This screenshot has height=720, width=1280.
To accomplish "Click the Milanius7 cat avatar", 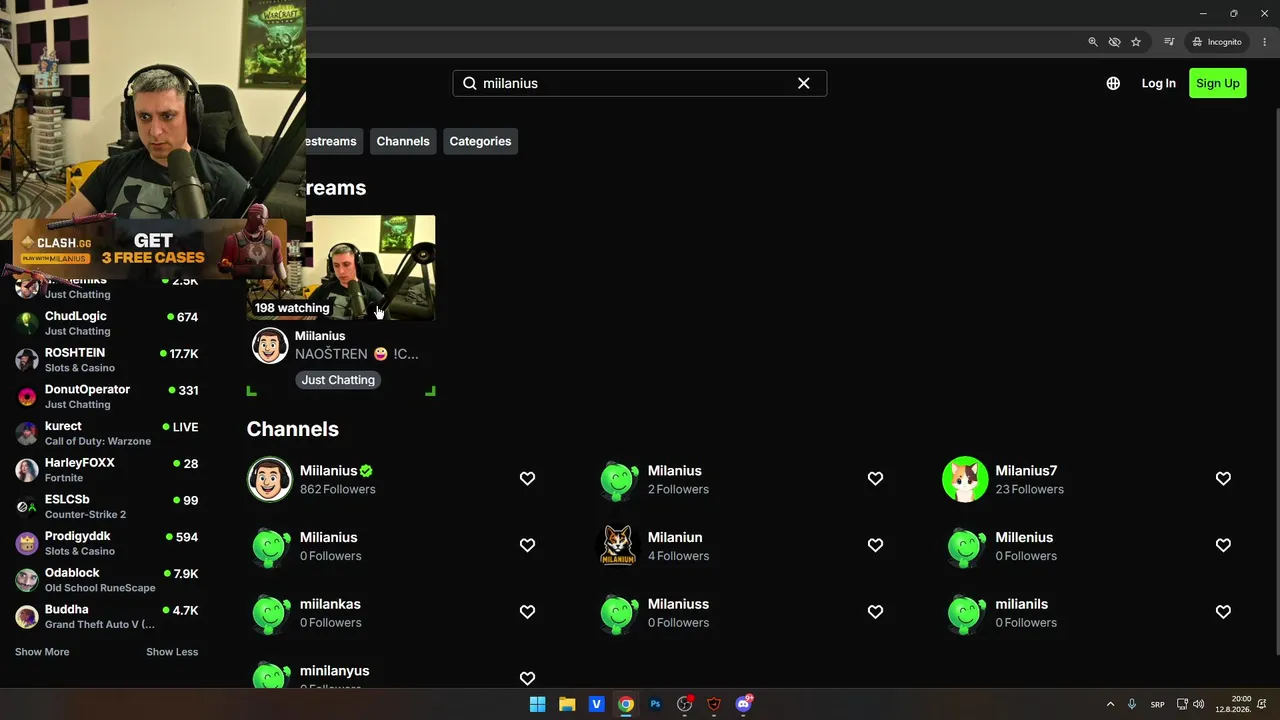I will (x=965, y=479).
